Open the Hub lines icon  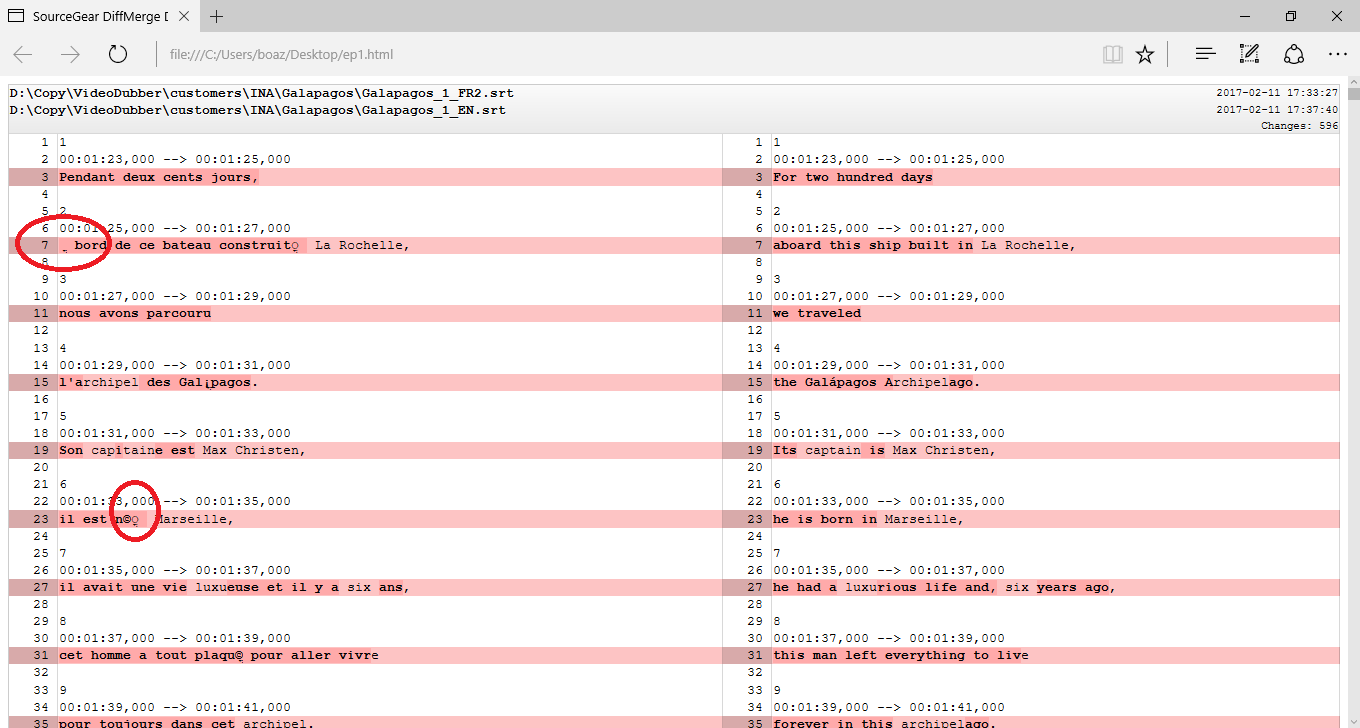[1206, 54]
